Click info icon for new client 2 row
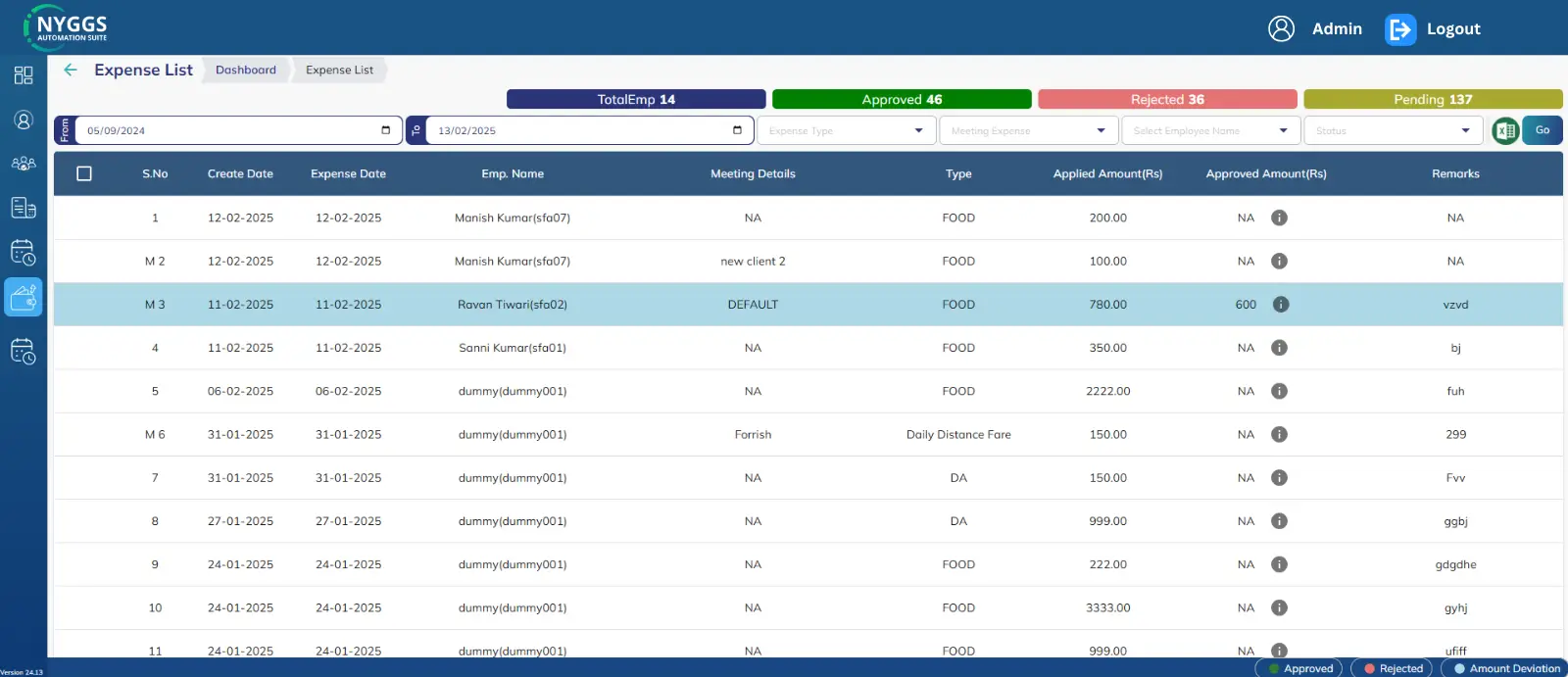This screenshot has height=677, width=1568. [x=1279, y=261]
